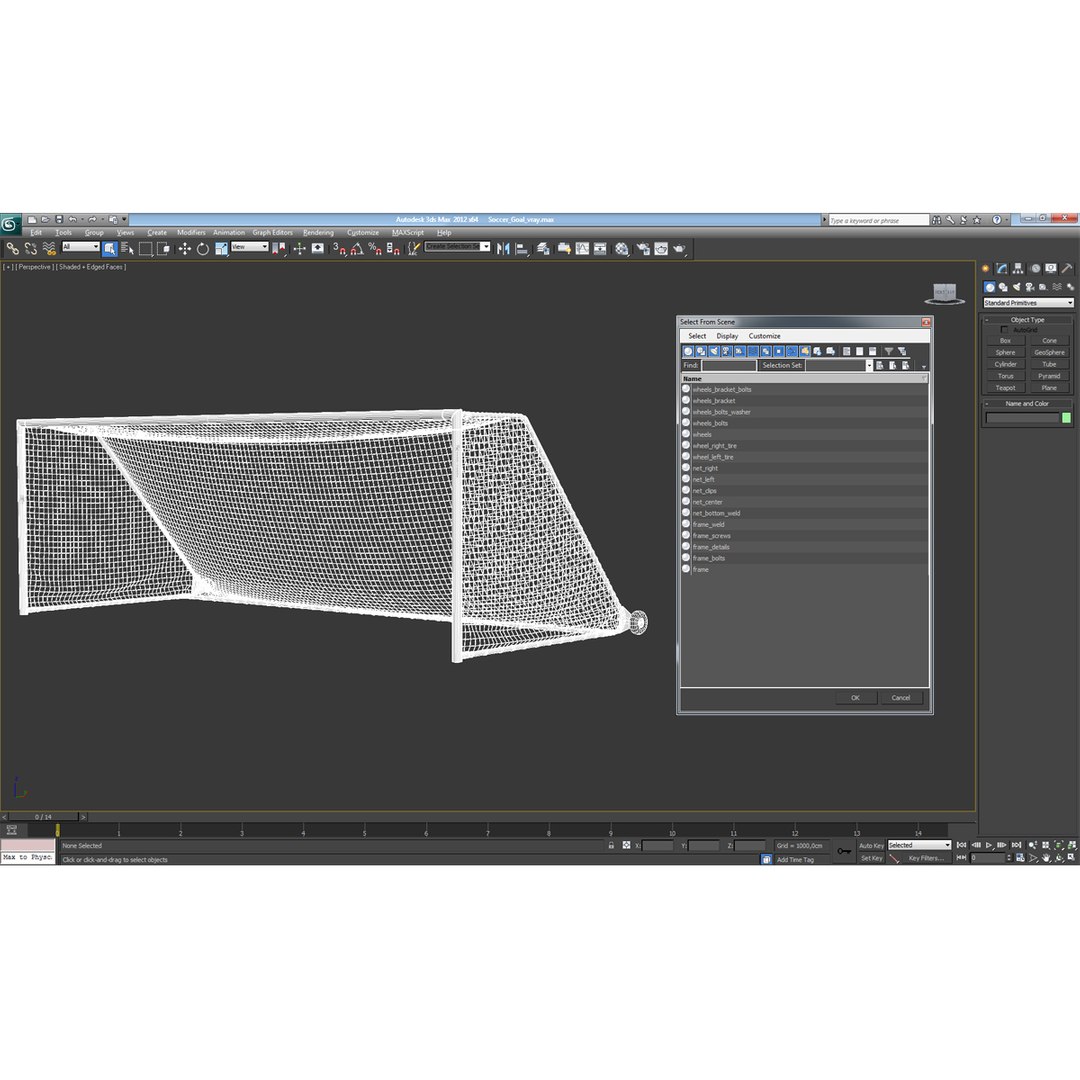Open the Quick Access toolbar dropdown arrow
1080x1080 pixels.
pyautogui.click(x=125, y=220)
